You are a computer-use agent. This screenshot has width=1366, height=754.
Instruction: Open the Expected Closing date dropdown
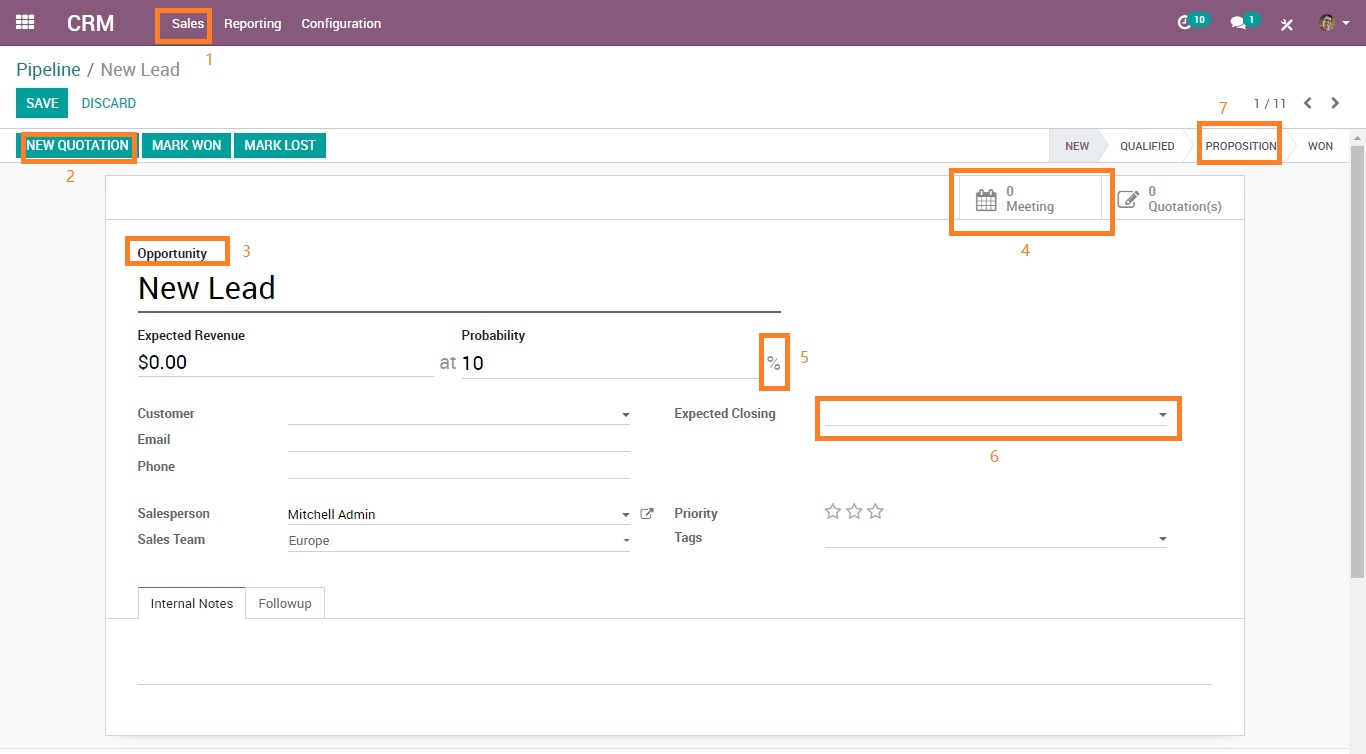[1162, 414]
